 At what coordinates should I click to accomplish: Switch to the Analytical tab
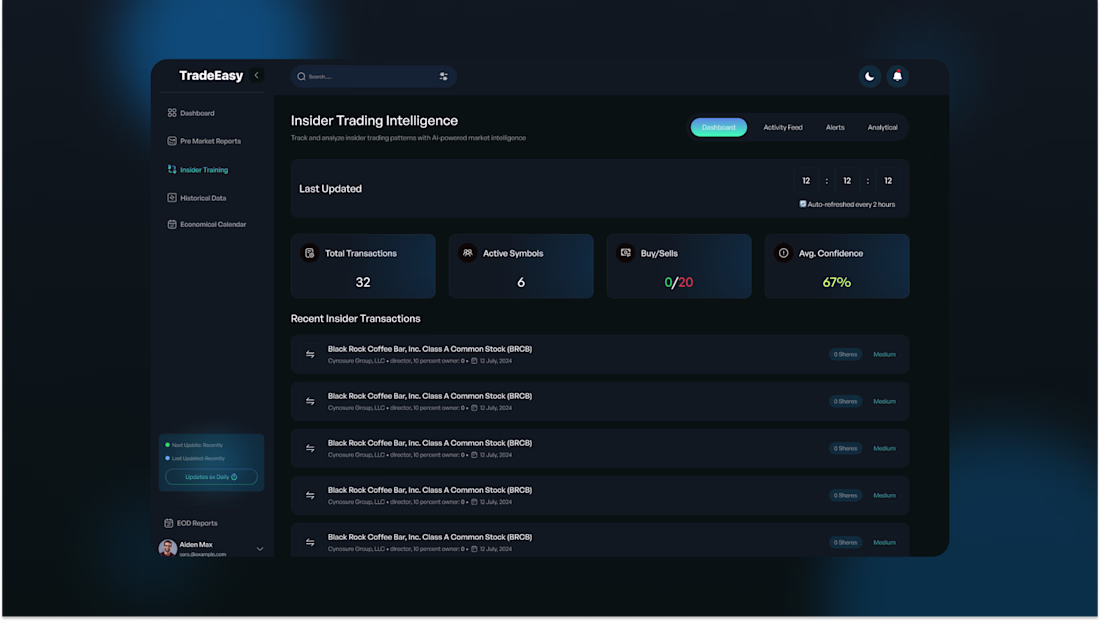(x=882, y=128)
